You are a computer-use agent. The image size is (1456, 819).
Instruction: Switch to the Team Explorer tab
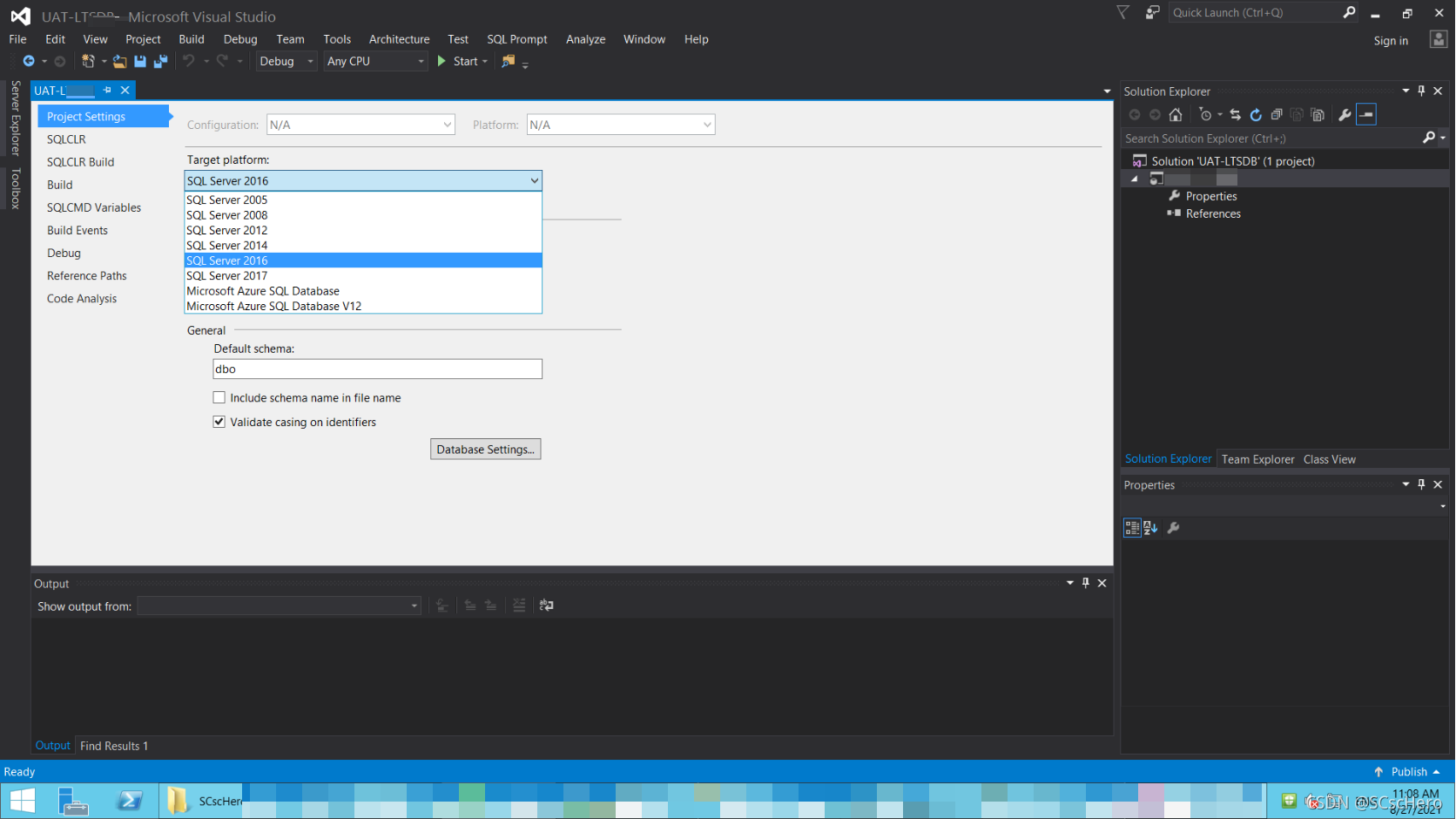[1257, 459]
